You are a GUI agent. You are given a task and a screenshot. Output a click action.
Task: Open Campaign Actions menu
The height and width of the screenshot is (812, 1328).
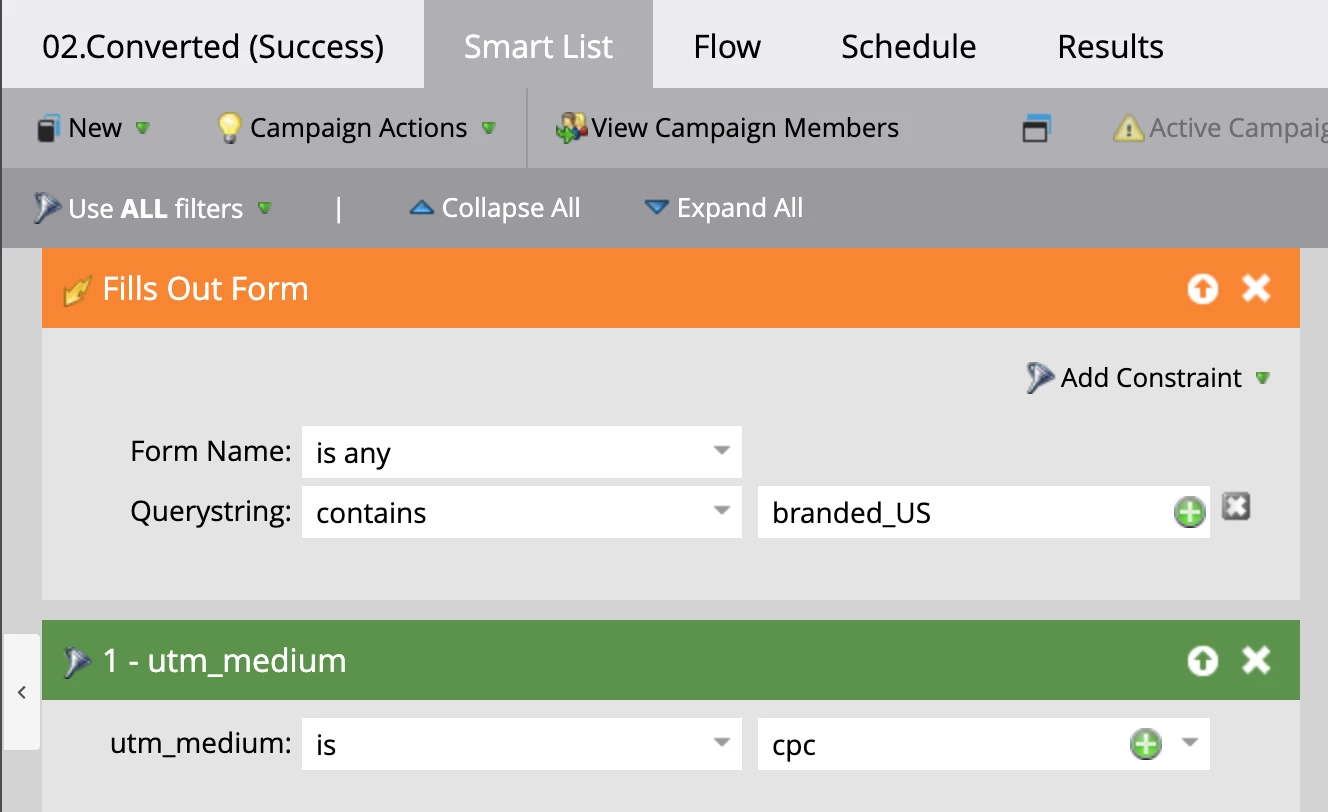(357, 129)
